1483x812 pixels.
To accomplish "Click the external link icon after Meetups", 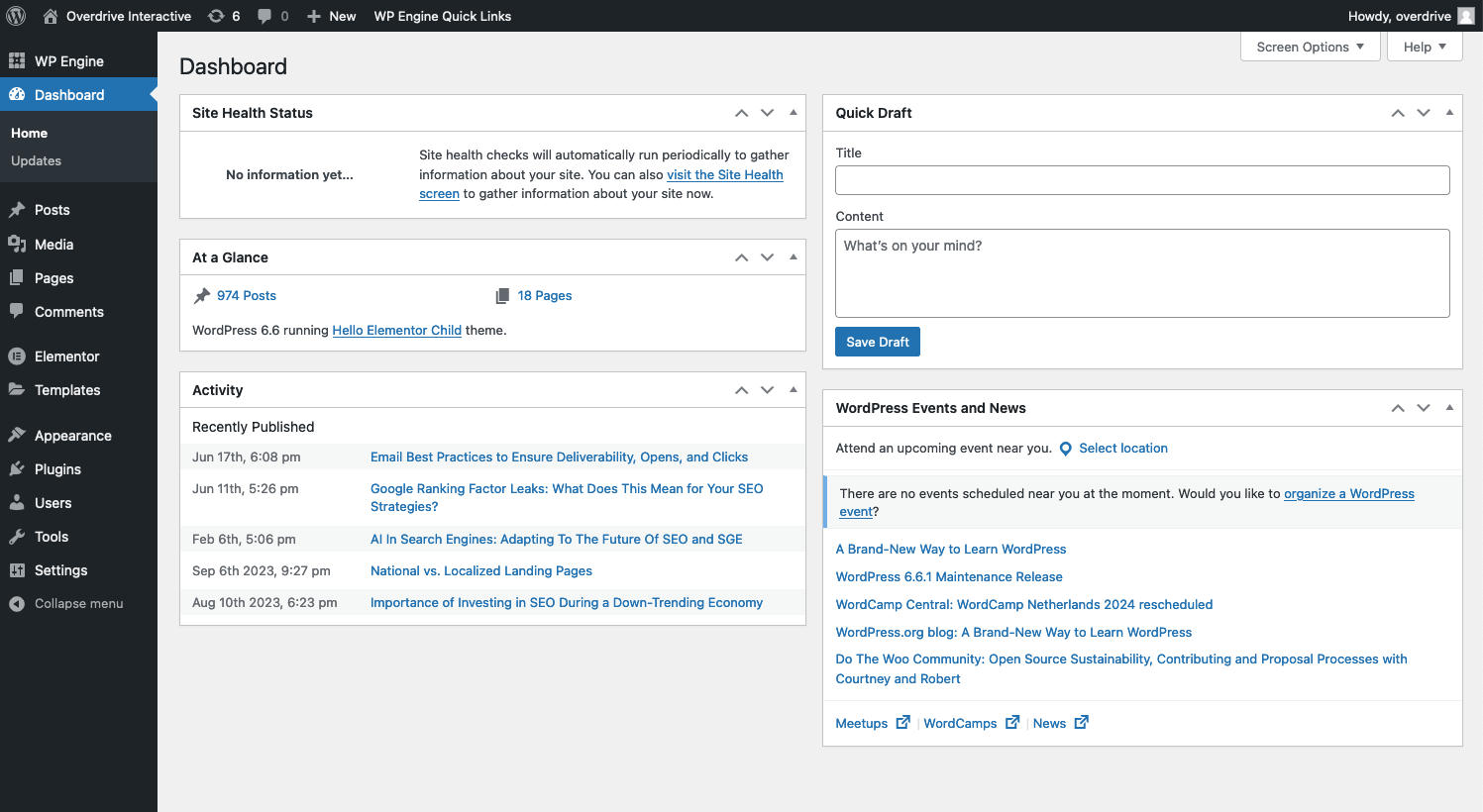I will click(x=902, y=723).
